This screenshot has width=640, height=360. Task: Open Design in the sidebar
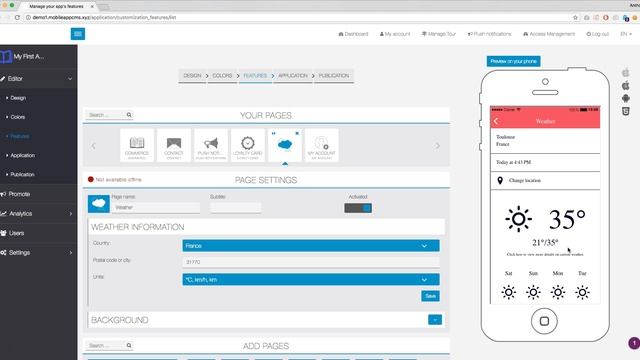[x=18, y=98]
